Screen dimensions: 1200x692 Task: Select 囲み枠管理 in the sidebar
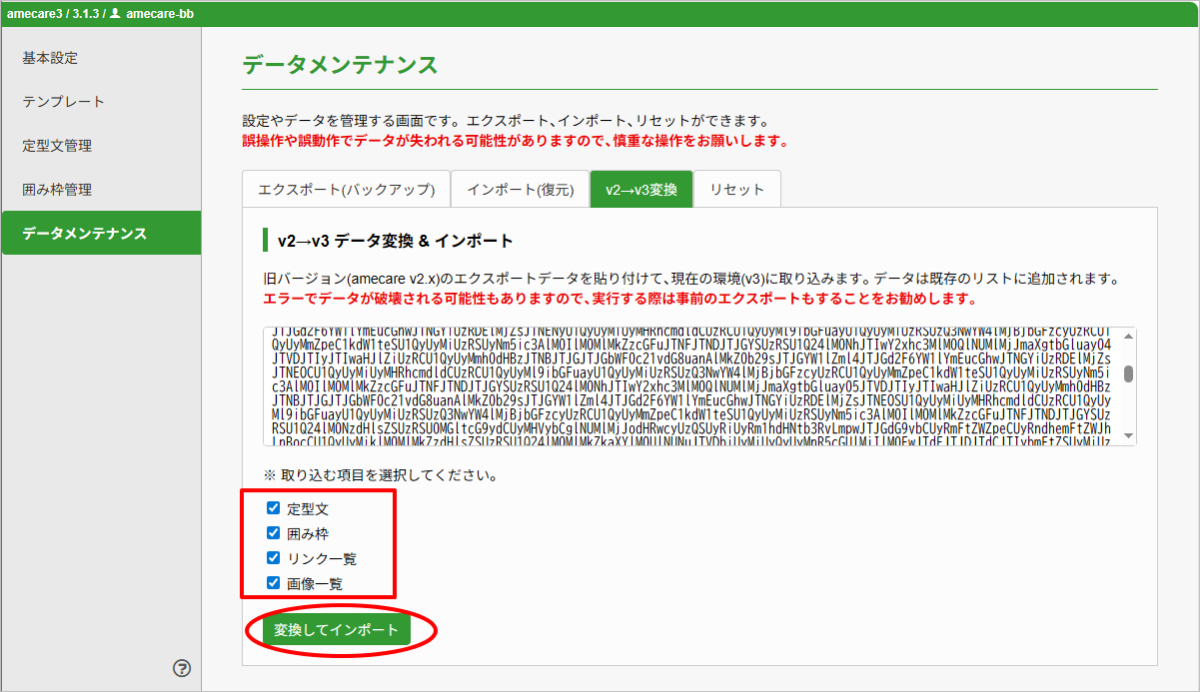tap(57, 190)
